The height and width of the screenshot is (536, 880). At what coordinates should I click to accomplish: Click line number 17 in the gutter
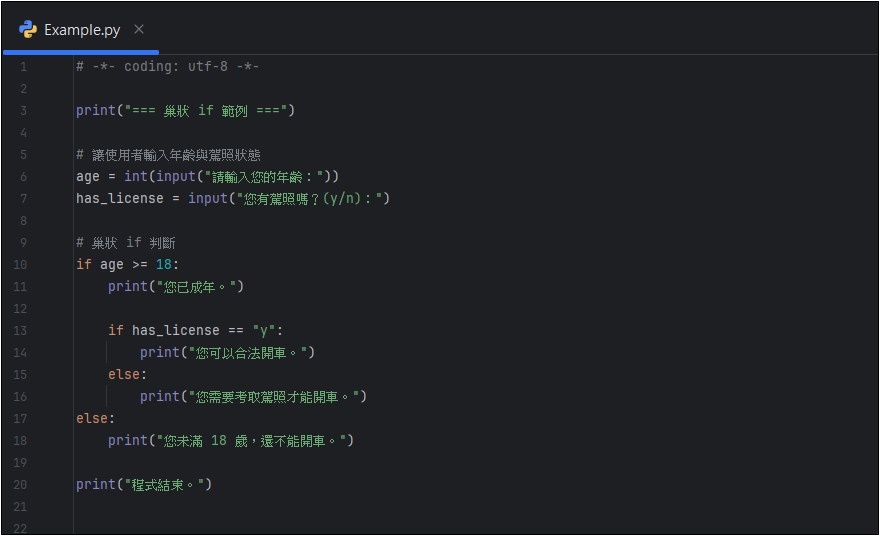(21, 419)
